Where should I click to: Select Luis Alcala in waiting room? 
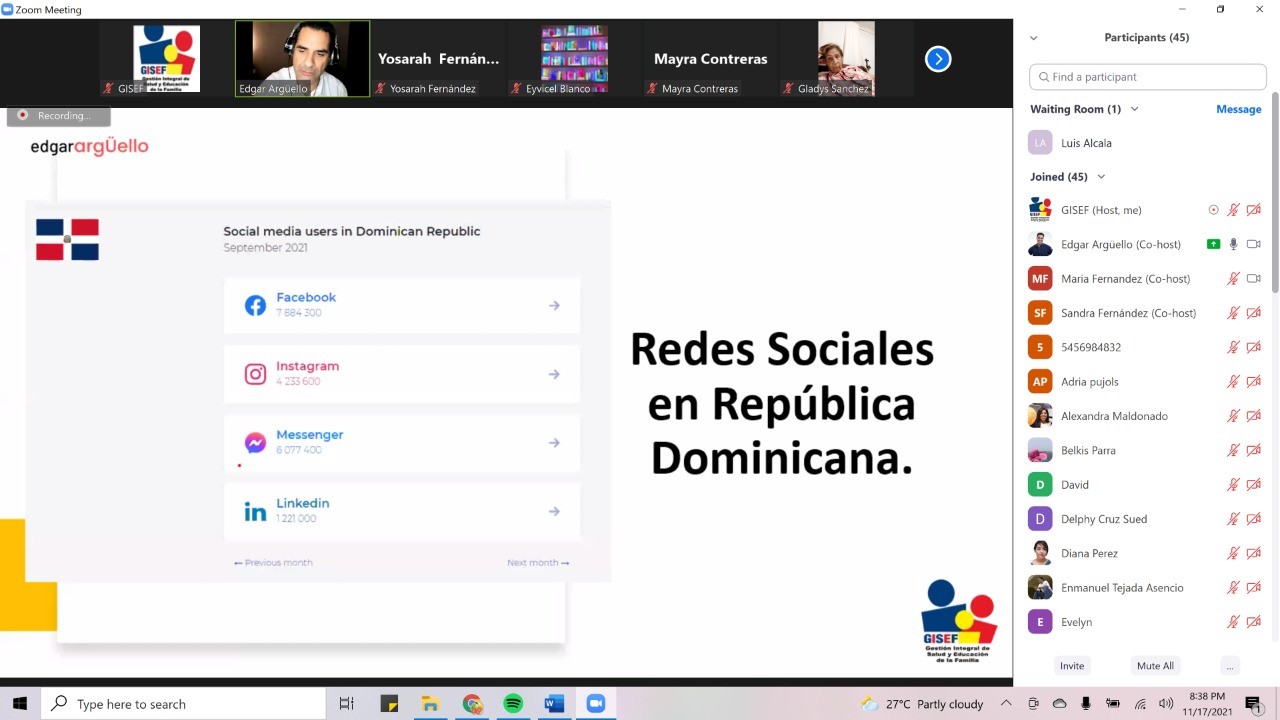coord(1146,143)
